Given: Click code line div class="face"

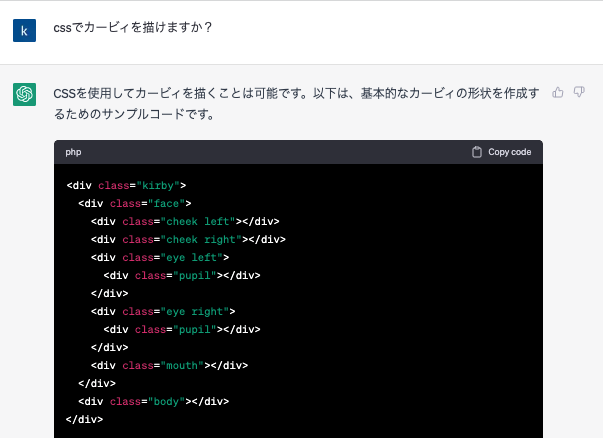Looking at the screenshot, I should pyautogui.click(x=135, y=203).
